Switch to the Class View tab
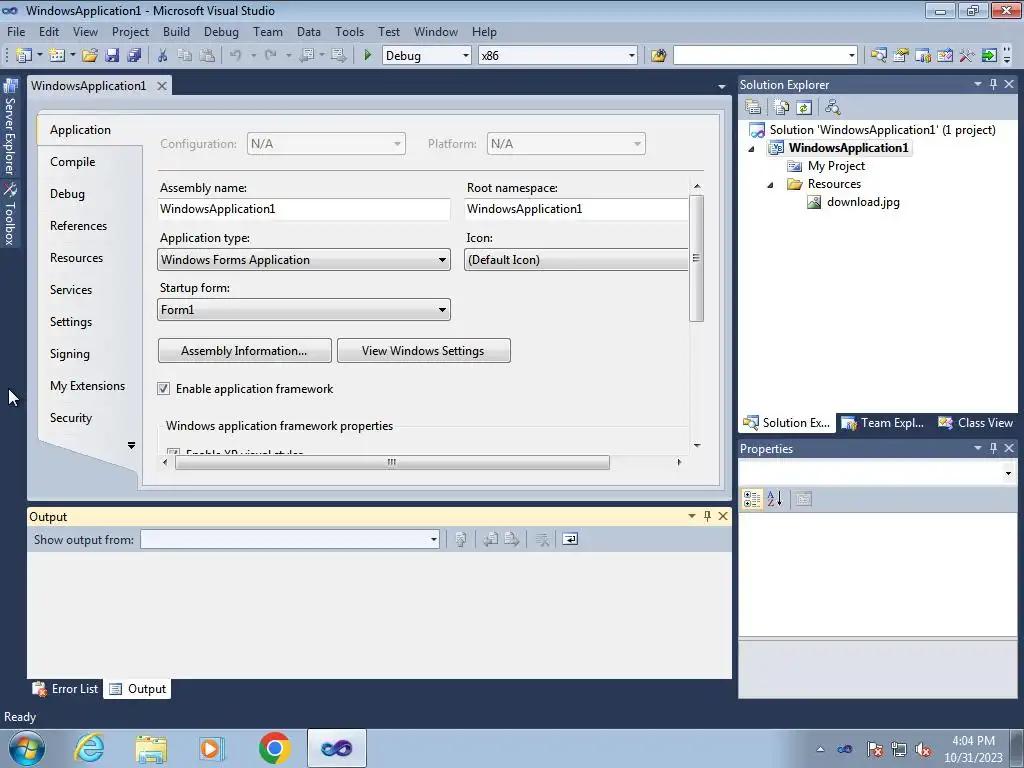Screen dimensions: 1024x768 [976, 423]
